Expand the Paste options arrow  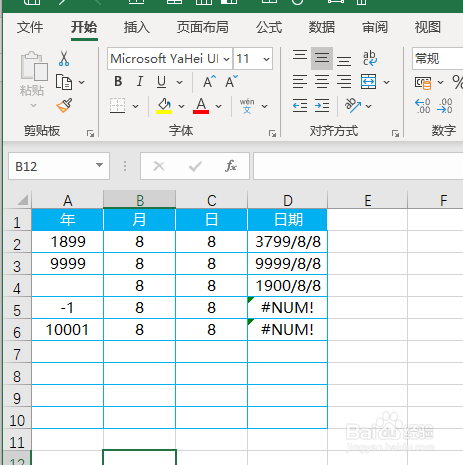click(33, 106)
